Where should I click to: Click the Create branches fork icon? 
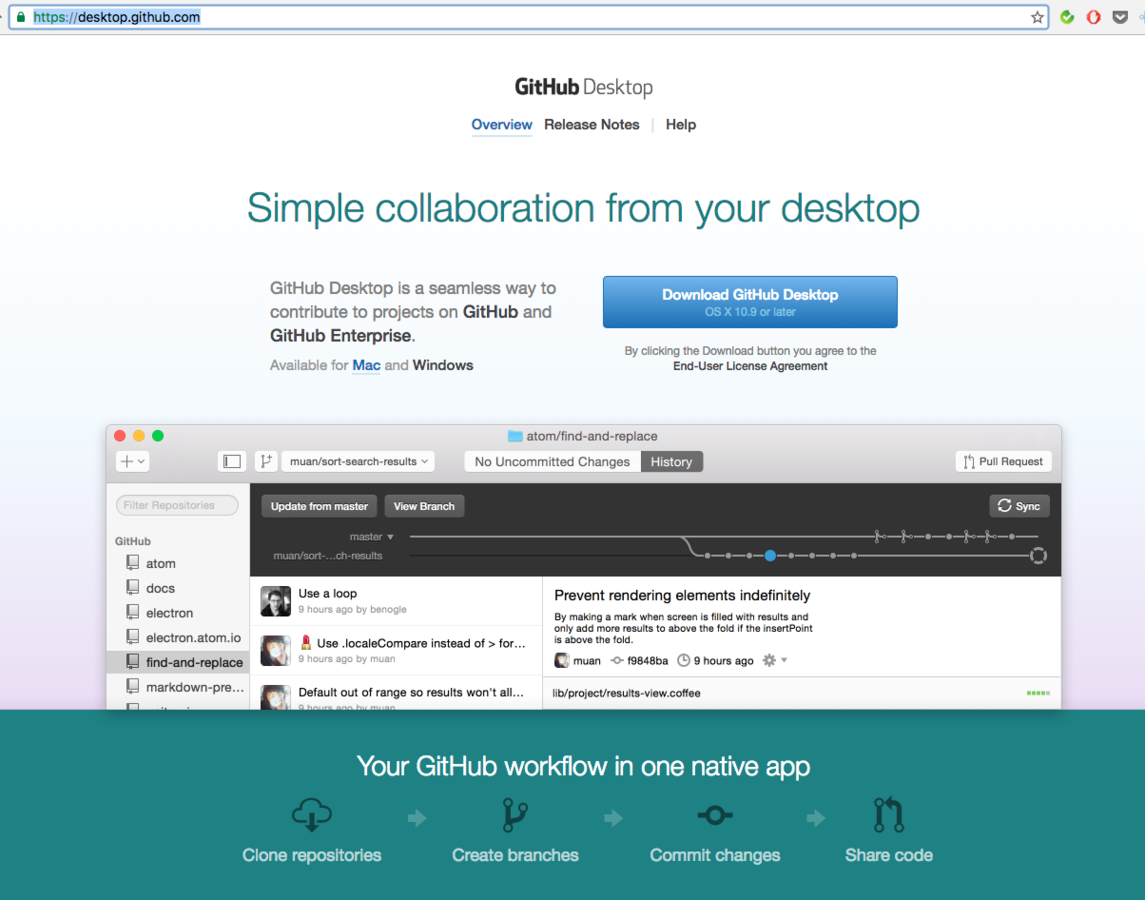(x=516, y=815)
